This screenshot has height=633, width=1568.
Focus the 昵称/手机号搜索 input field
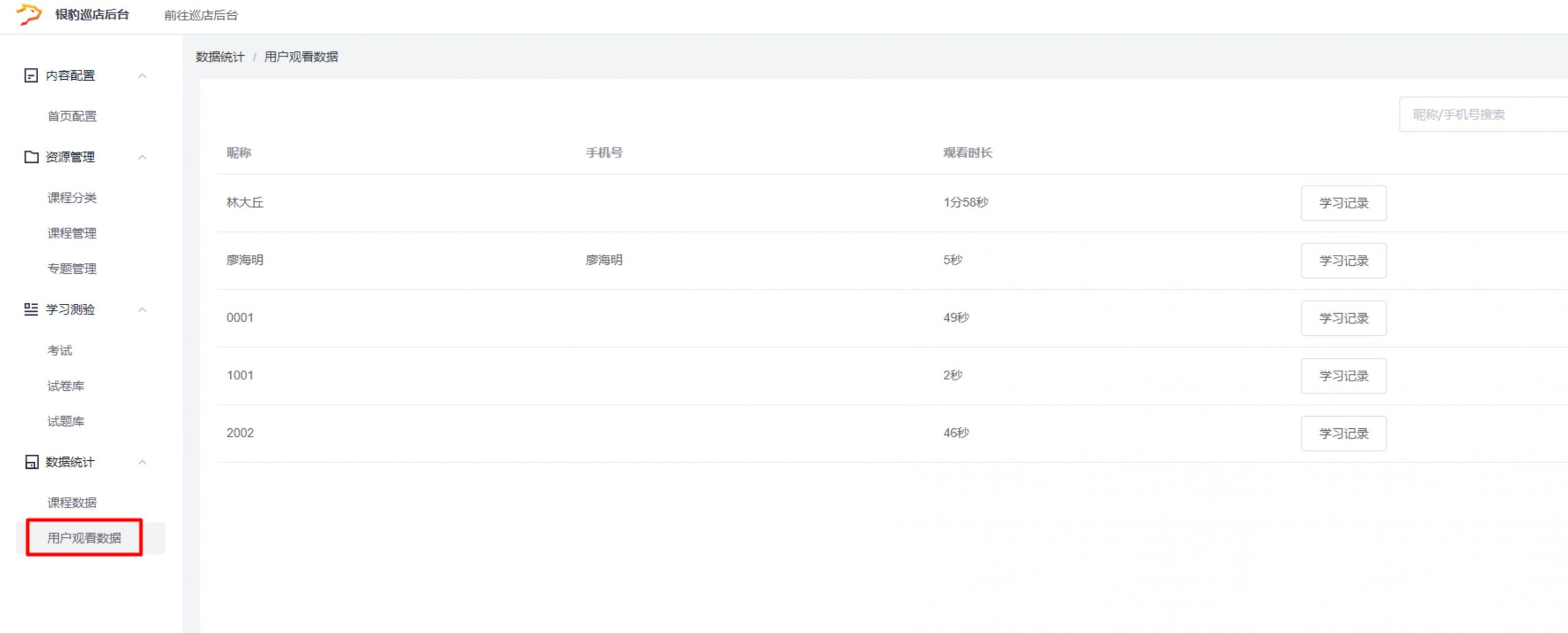(1482, 115)
